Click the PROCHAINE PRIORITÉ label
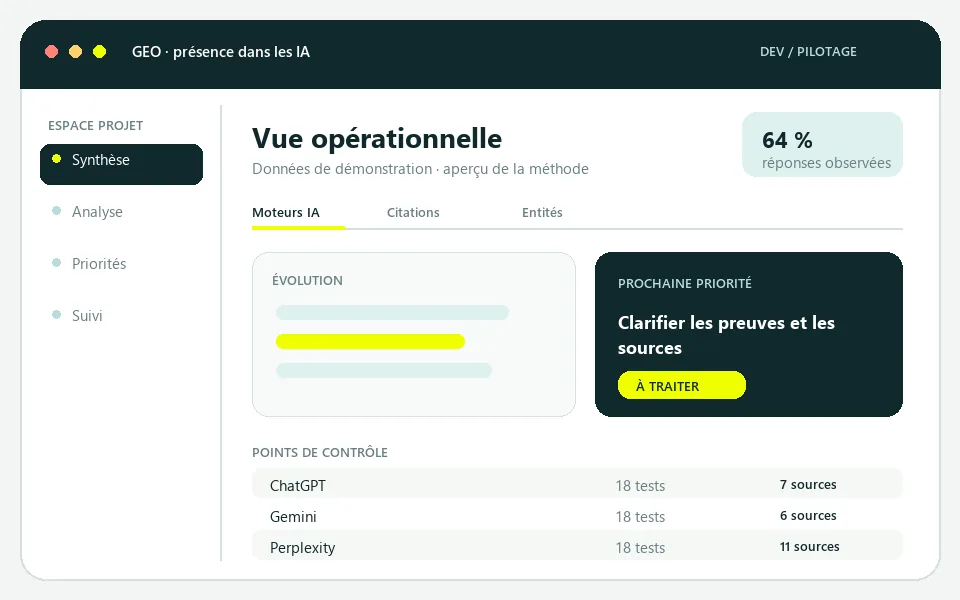 pyautogui.click(x=684, y=283)
